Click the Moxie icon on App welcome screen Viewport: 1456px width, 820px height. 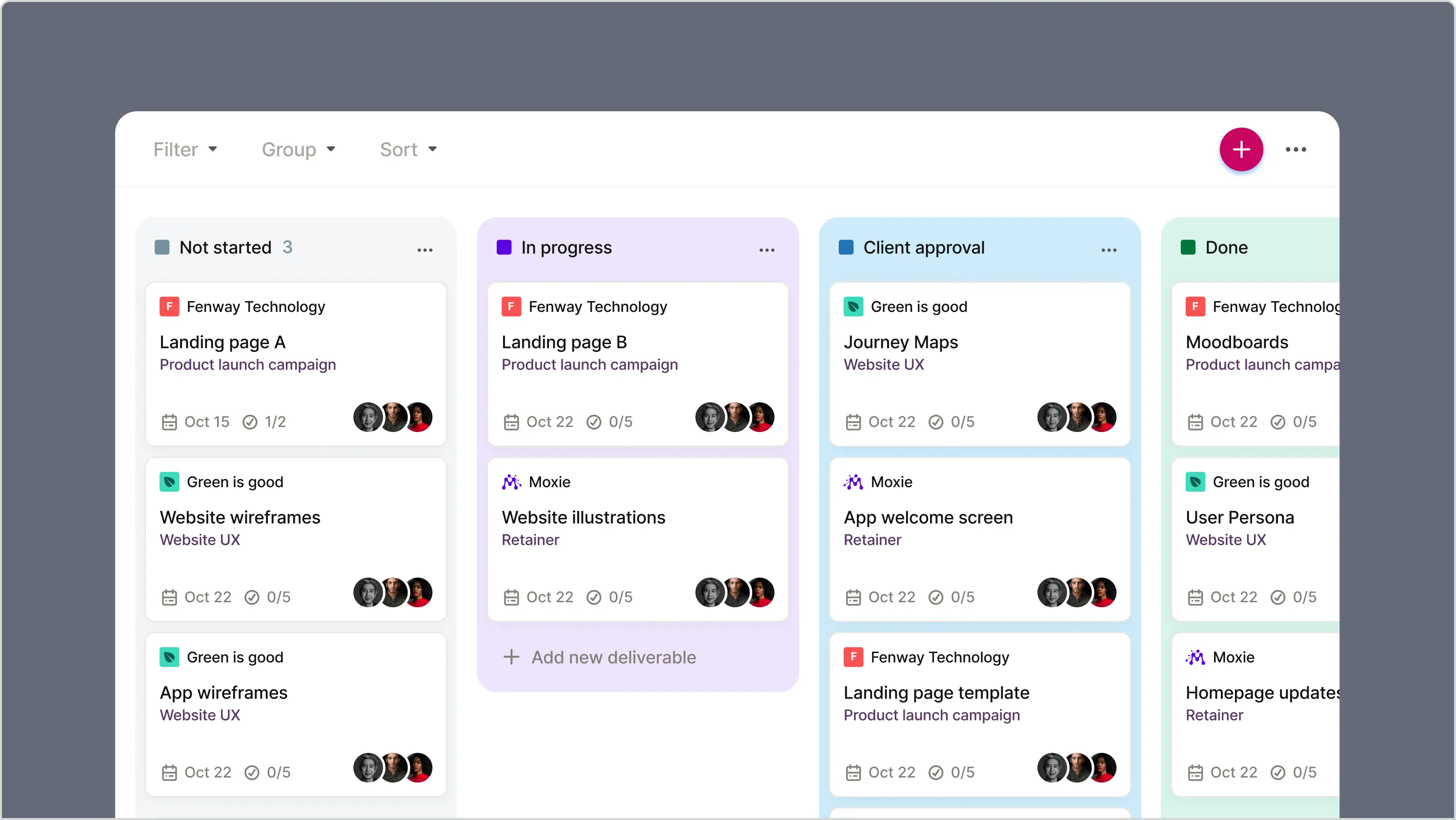click(x=853, y=481)
